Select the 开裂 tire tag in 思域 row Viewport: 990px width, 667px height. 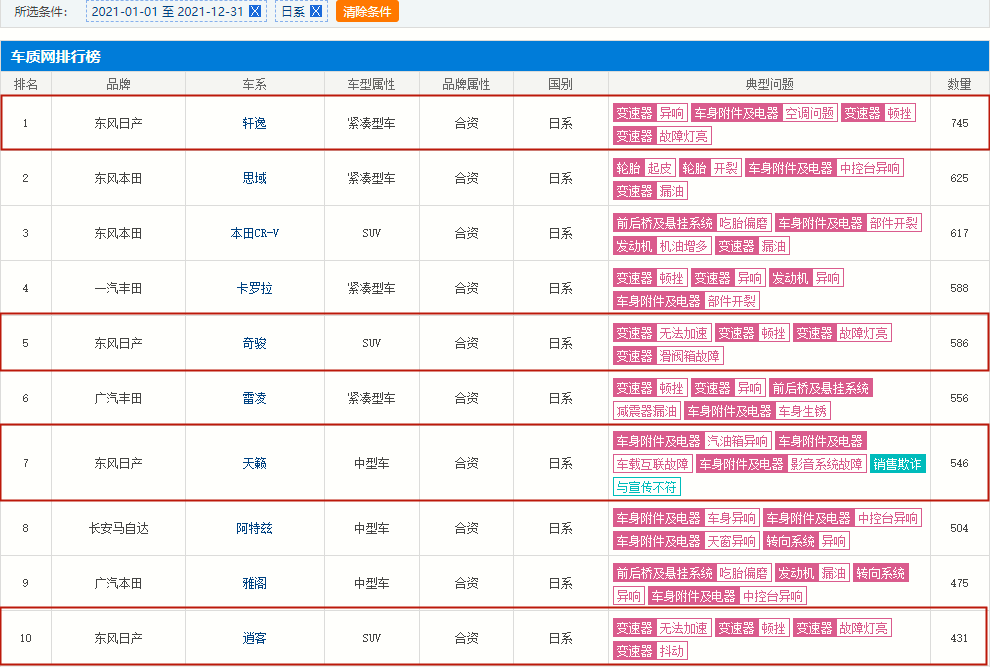(725, 168)
